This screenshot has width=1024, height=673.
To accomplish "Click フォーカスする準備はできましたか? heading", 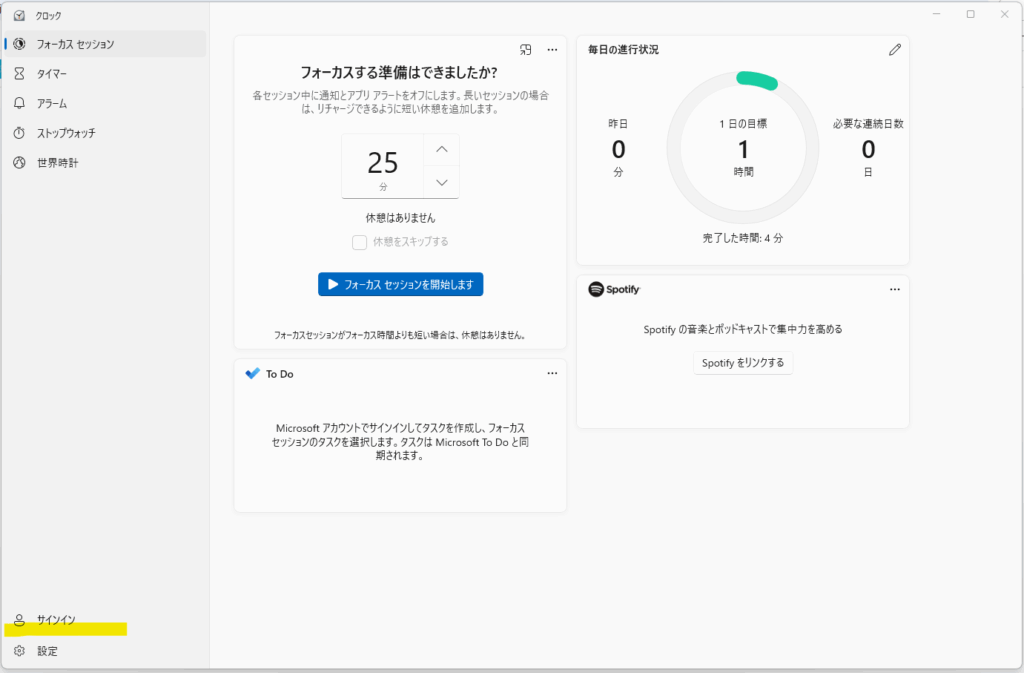I will pyautogui.click(x=399, y=72).
